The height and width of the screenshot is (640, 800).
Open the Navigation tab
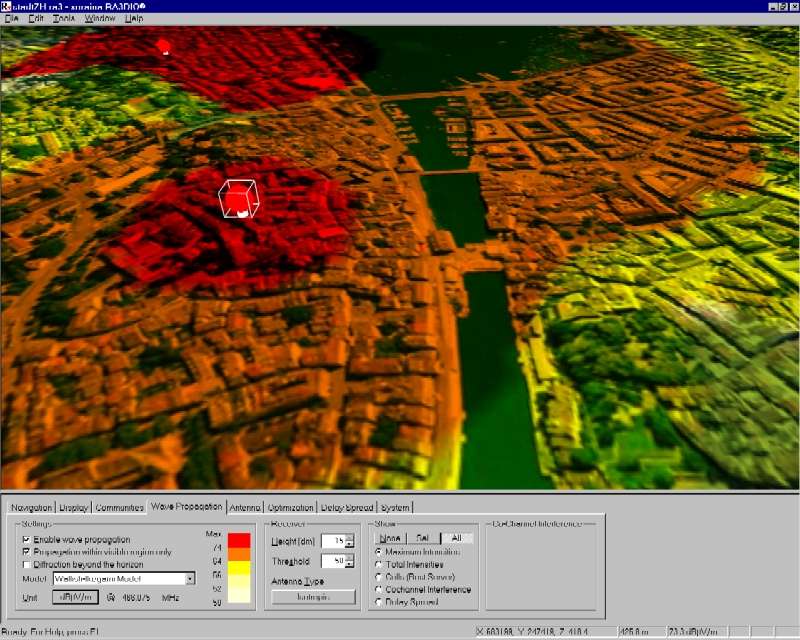pyautogui.click(x=29, y=507)
